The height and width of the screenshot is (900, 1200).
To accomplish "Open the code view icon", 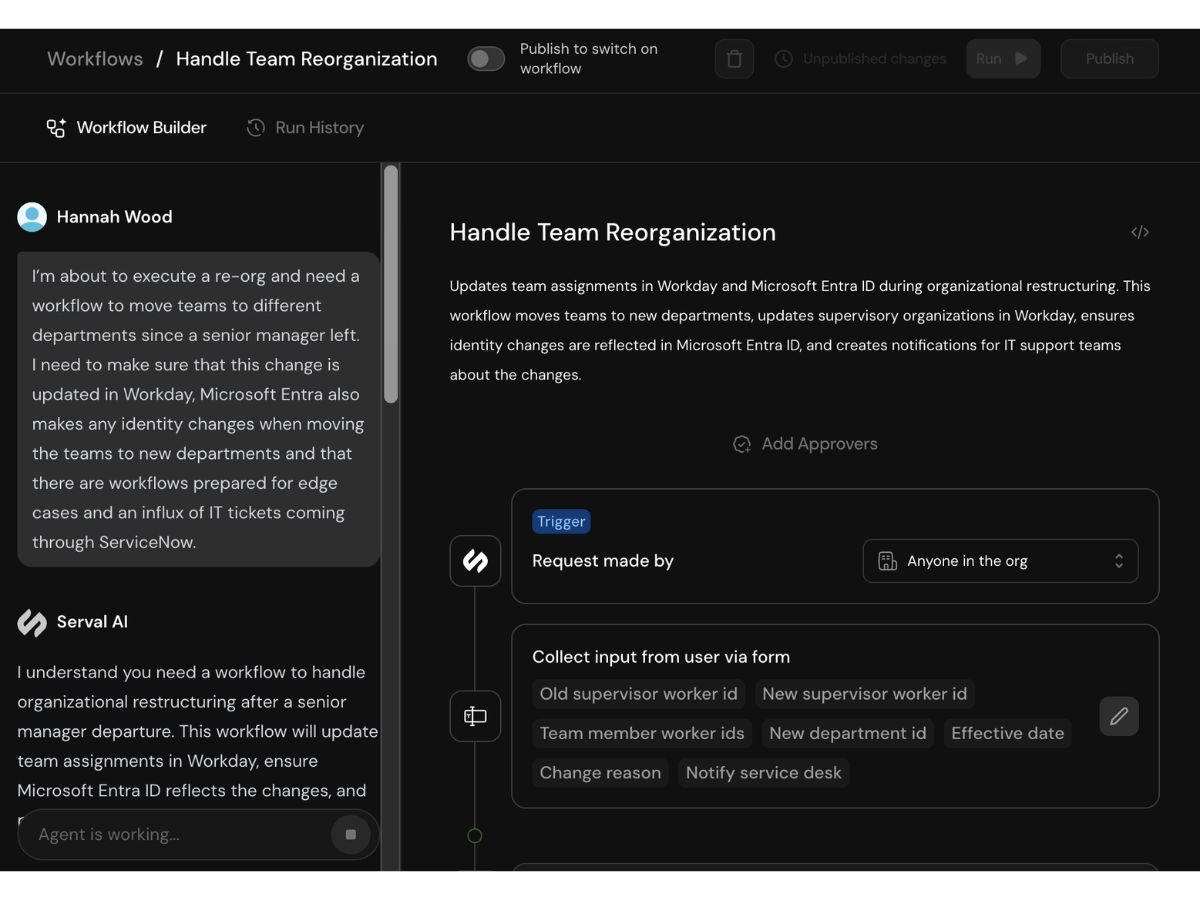I will pyautogui.click(x=1140, y=232).
